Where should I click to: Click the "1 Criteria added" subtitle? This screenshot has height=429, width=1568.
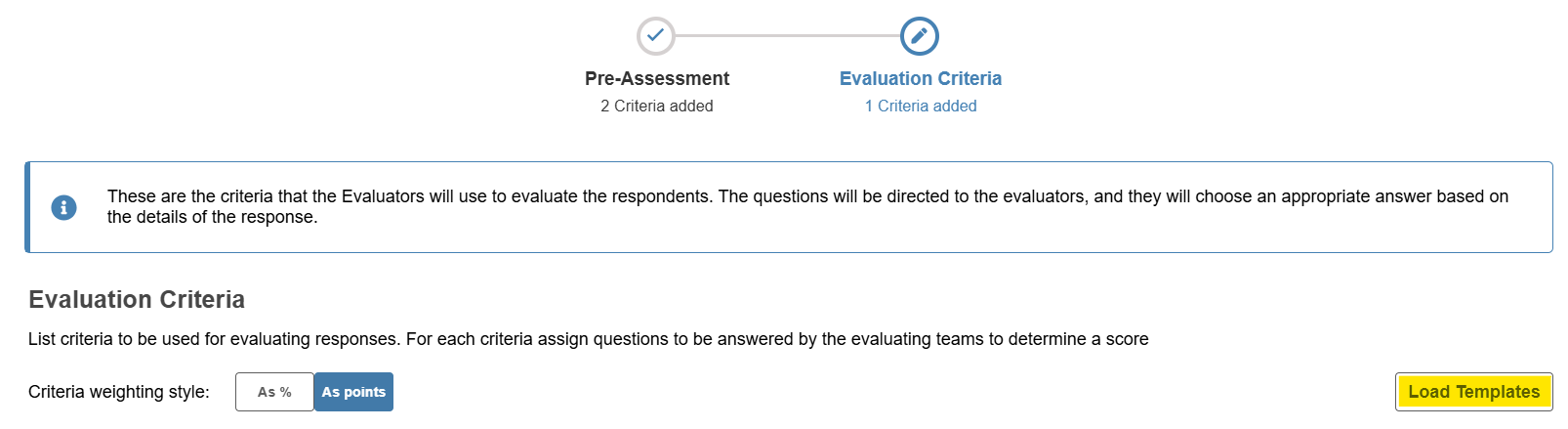coord(921,106)
